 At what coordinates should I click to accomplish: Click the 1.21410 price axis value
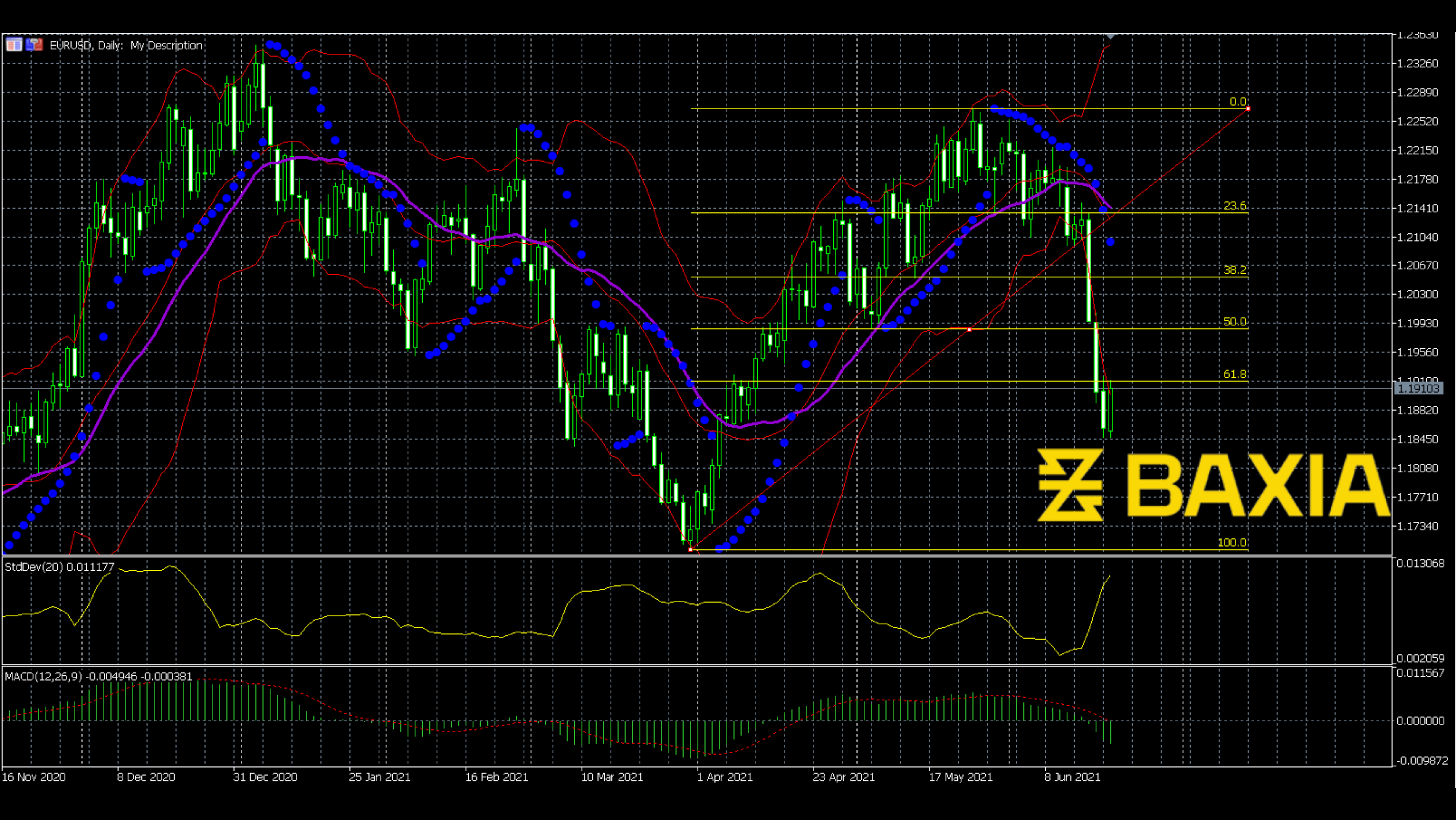click(1418, 208)
